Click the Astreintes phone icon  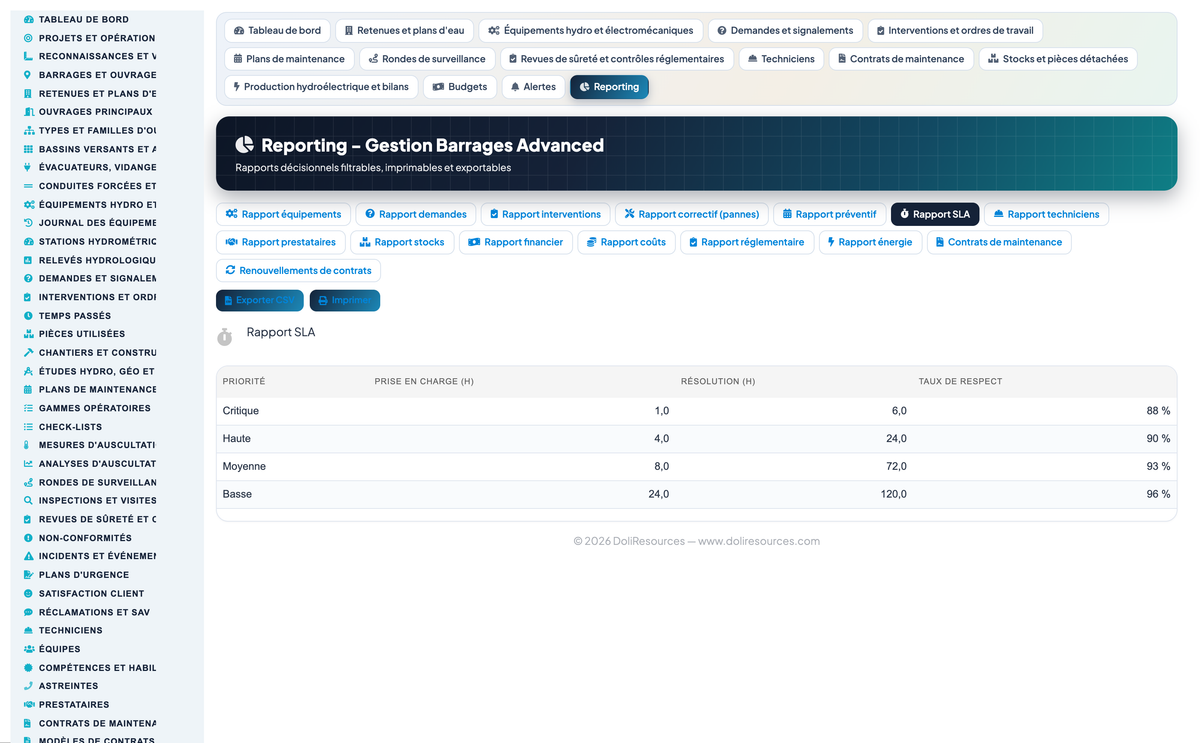(x=28, y=686)
